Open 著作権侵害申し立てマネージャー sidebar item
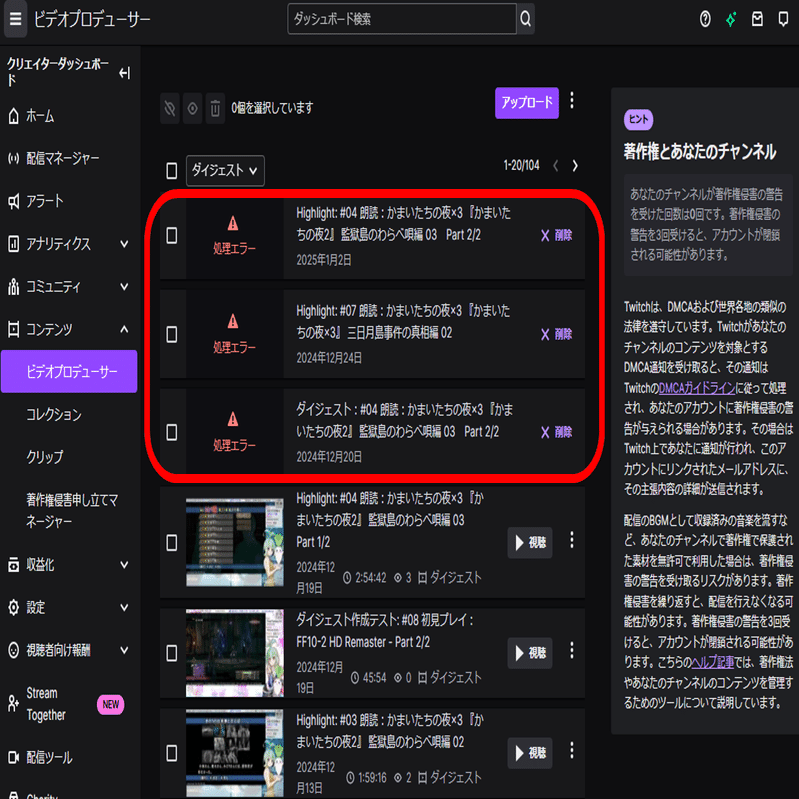This screenshot has height=799, width=799. (x=72, y=511)
